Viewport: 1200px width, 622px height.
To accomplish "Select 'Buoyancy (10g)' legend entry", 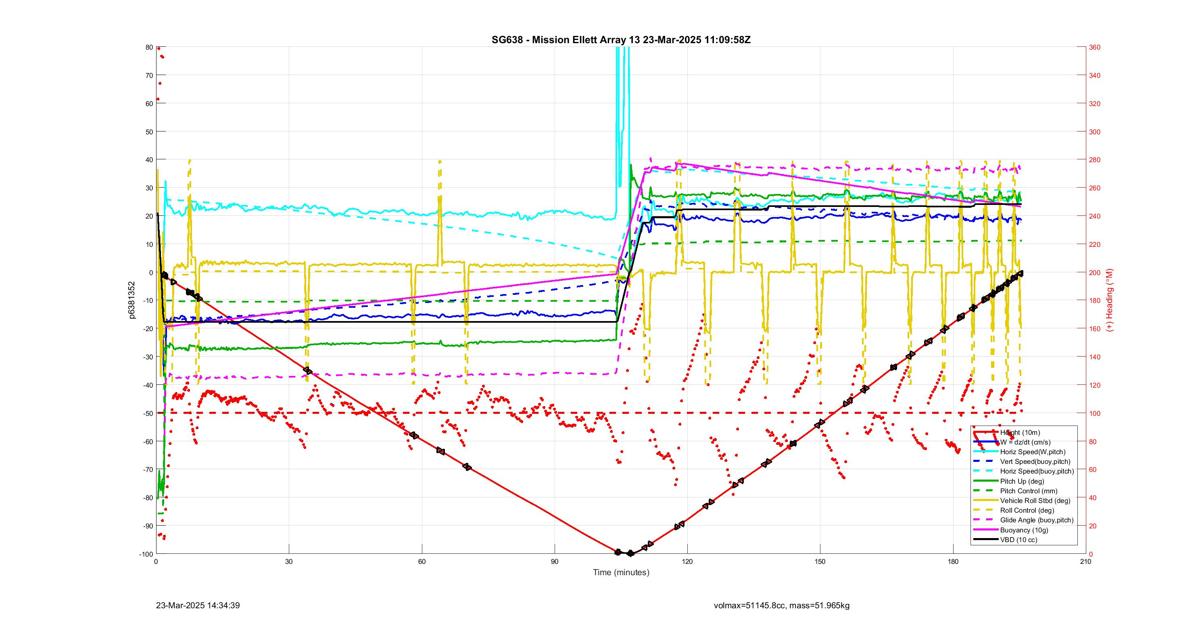I will [x=1024, y=529].
